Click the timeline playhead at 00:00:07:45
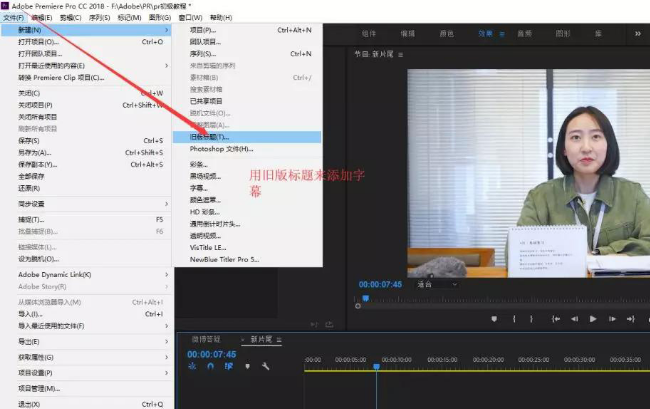Image resolution: width=650 pixels, height=409 pixels. point(376,366)
